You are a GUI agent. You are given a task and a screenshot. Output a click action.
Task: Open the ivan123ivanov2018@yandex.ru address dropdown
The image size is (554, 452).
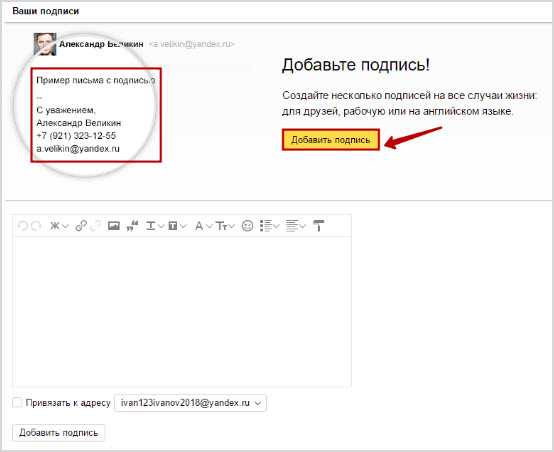190,403
